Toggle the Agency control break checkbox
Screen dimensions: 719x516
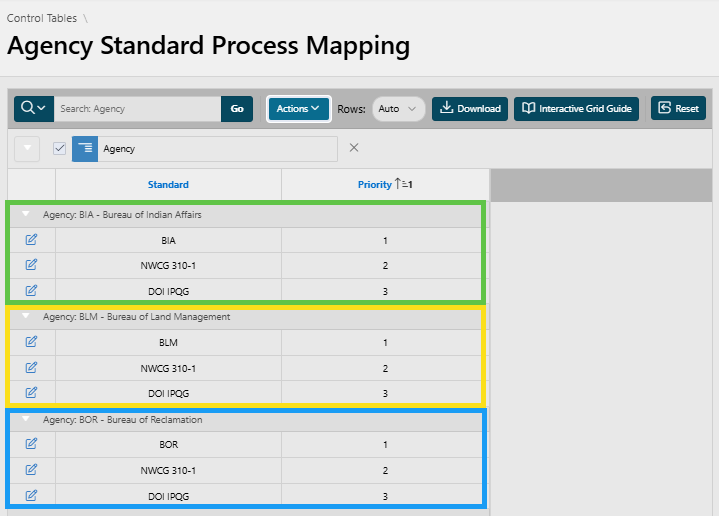click(59, 149)
